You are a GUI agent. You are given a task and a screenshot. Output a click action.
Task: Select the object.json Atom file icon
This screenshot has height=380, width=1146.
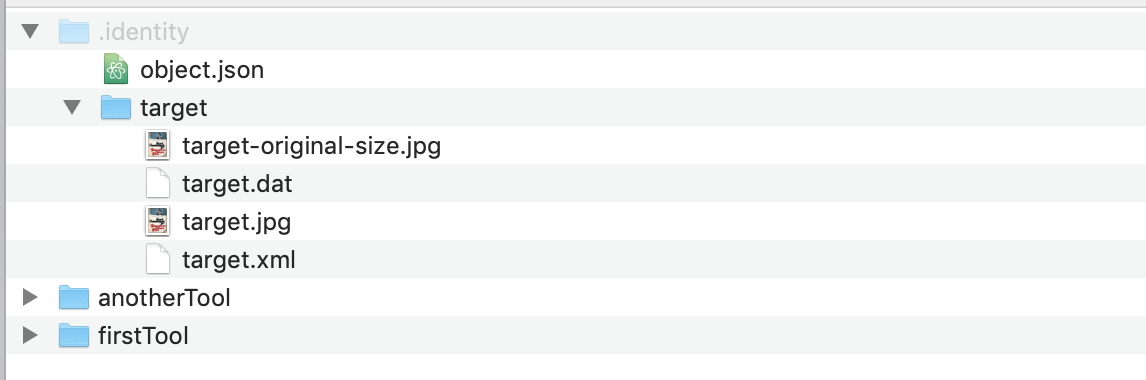pyautogui.click(x=115, y=69)
